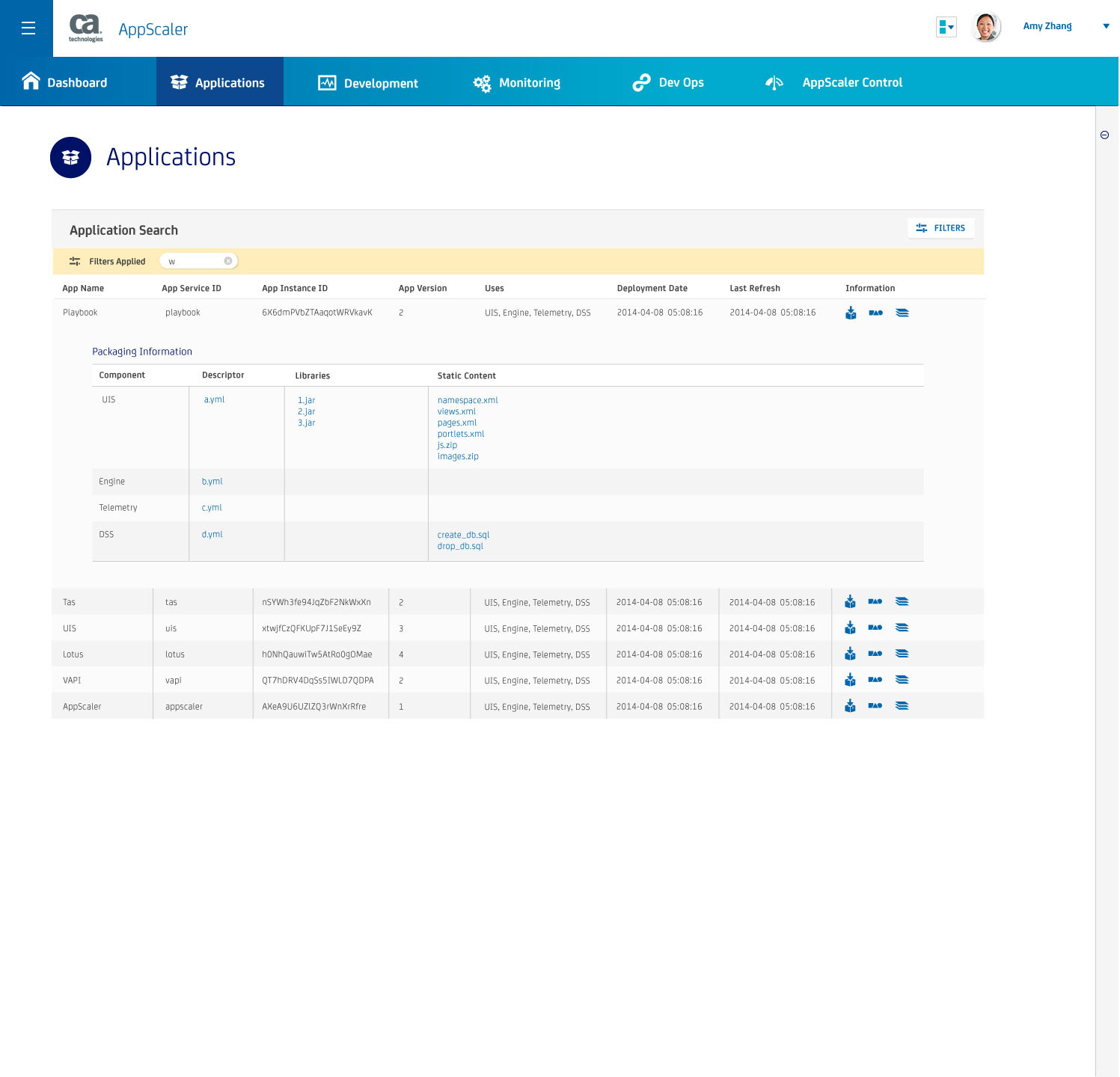Click the packaging download icon in UIS app row
Screen dimensions: 1120x1077
[x=850, y=628]
